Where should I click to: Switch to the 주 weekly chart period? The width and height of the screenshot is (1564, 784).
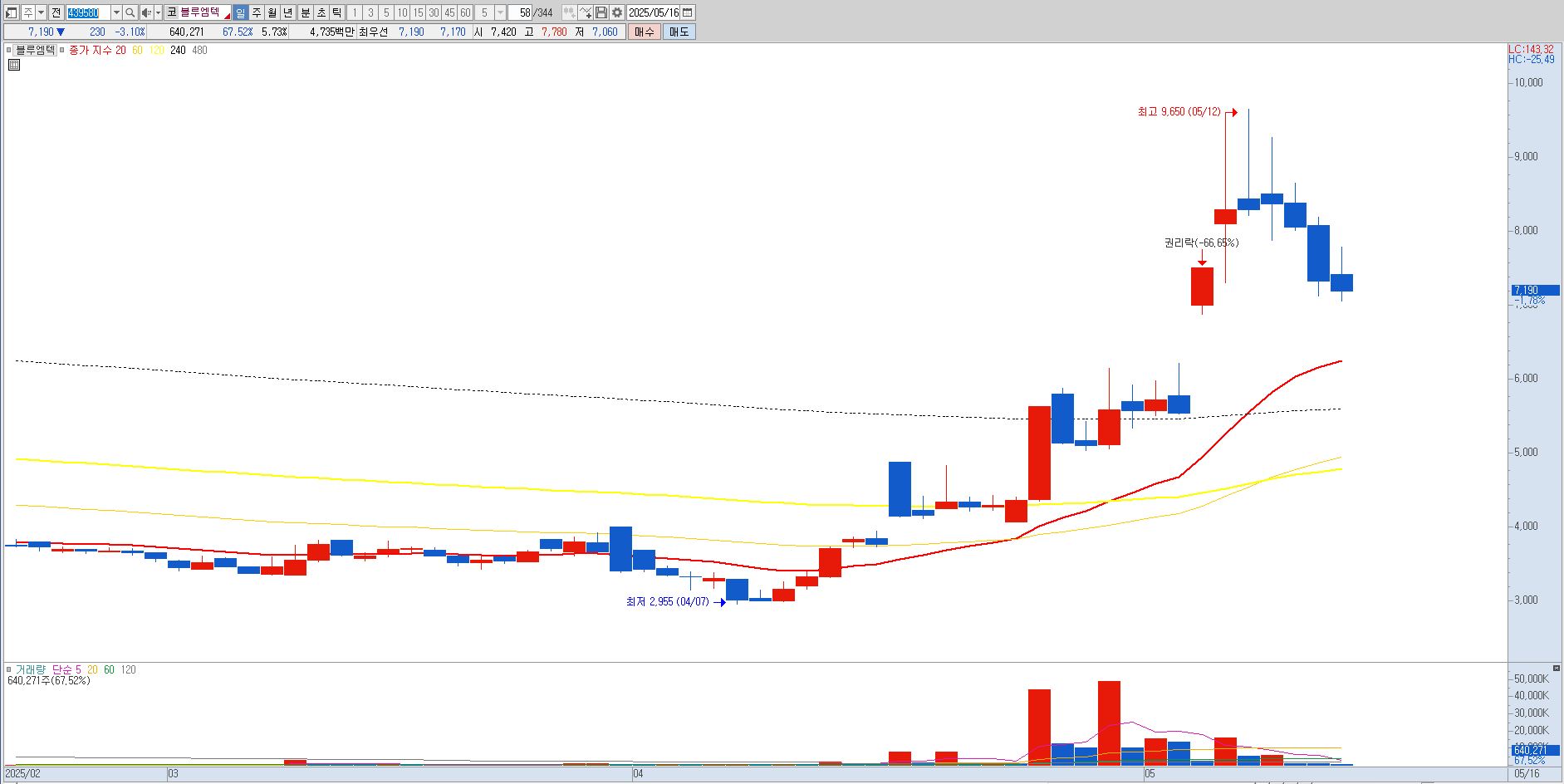pyautogui.click(x=256, y=12)
